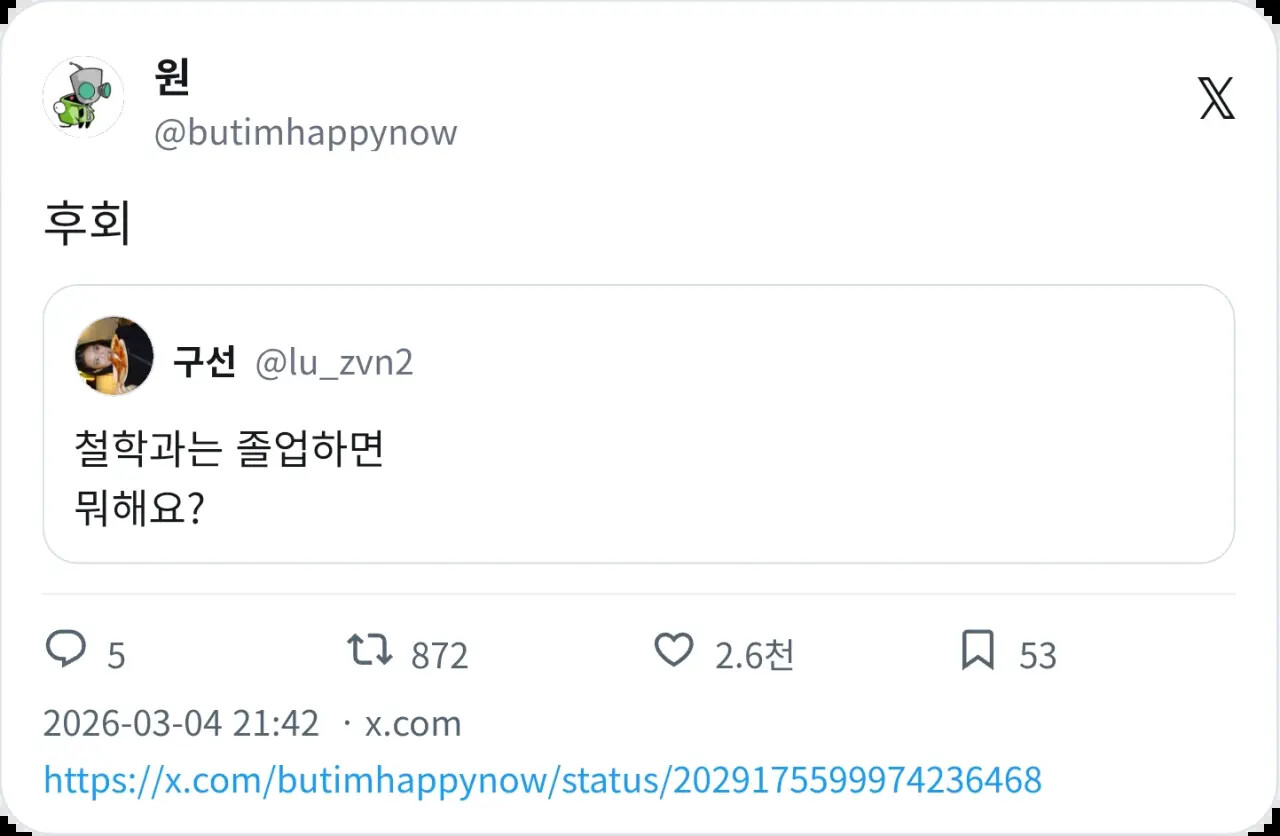The width and height of the screenshot is (1280, 836).
Task: Click the quoted author name 구선
Action: pyautogui.click(x=204, y=362)
